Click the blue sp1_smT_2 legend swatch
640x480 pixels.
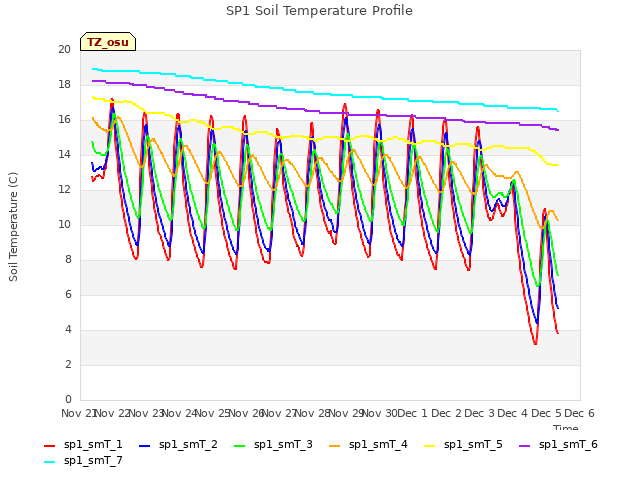[144, 446]
